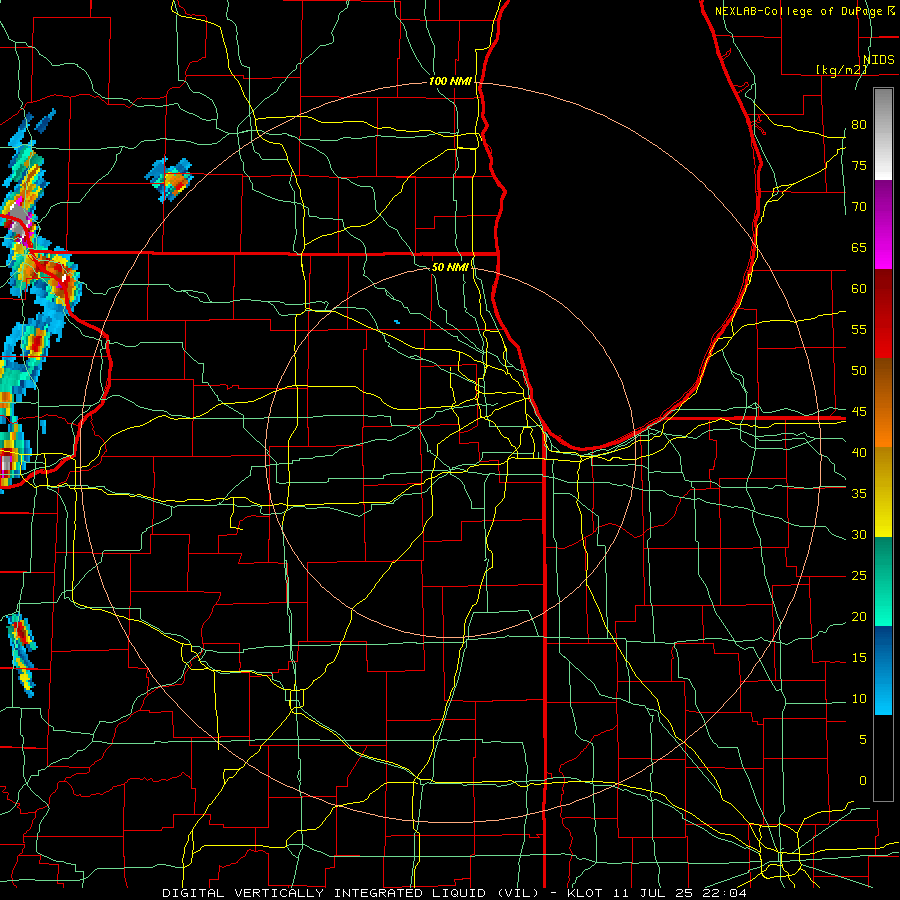Click the 0 value on the color scale
Screen dimensions: 900x900
pos(863,781)
